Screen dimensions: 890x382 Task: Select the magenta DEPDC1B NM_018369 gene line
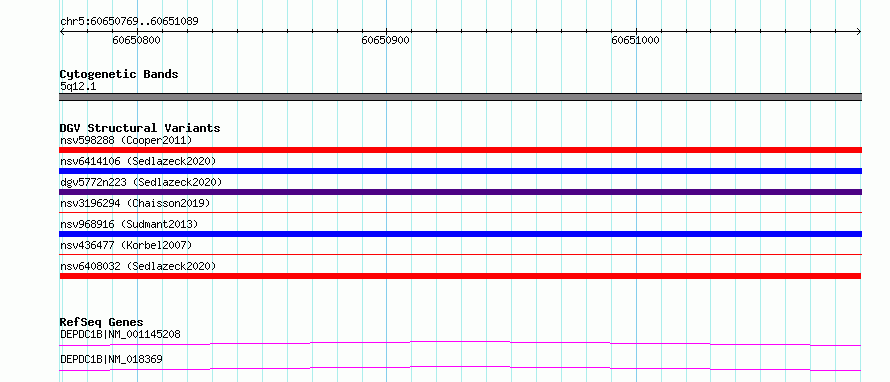pos(460,368)
